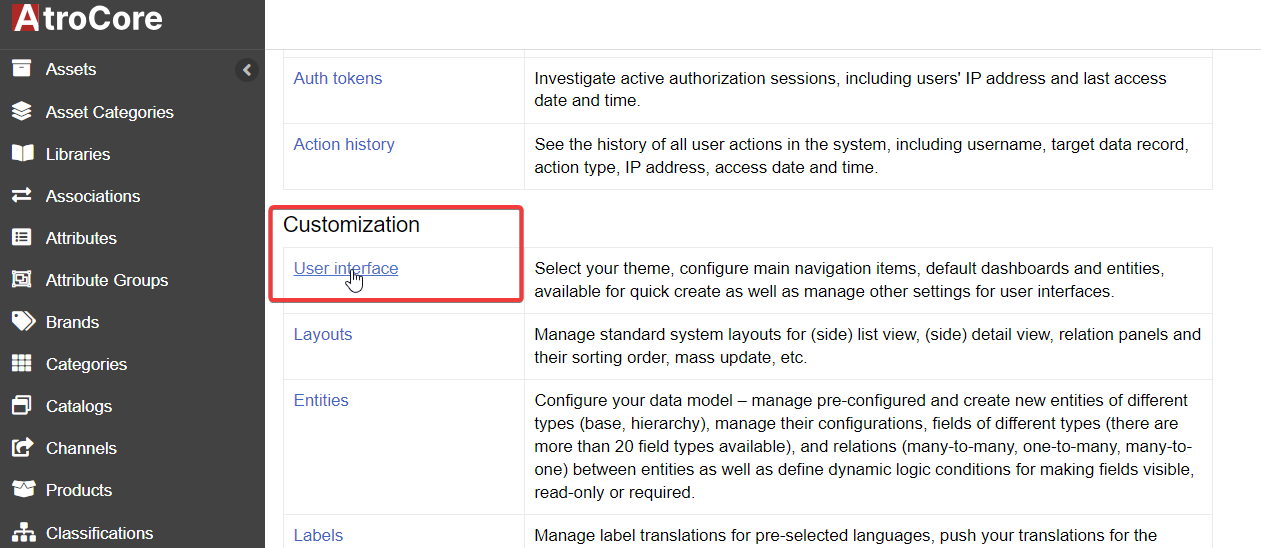
Task: Open the Auth tokens link
Action: tap(337, 78)
